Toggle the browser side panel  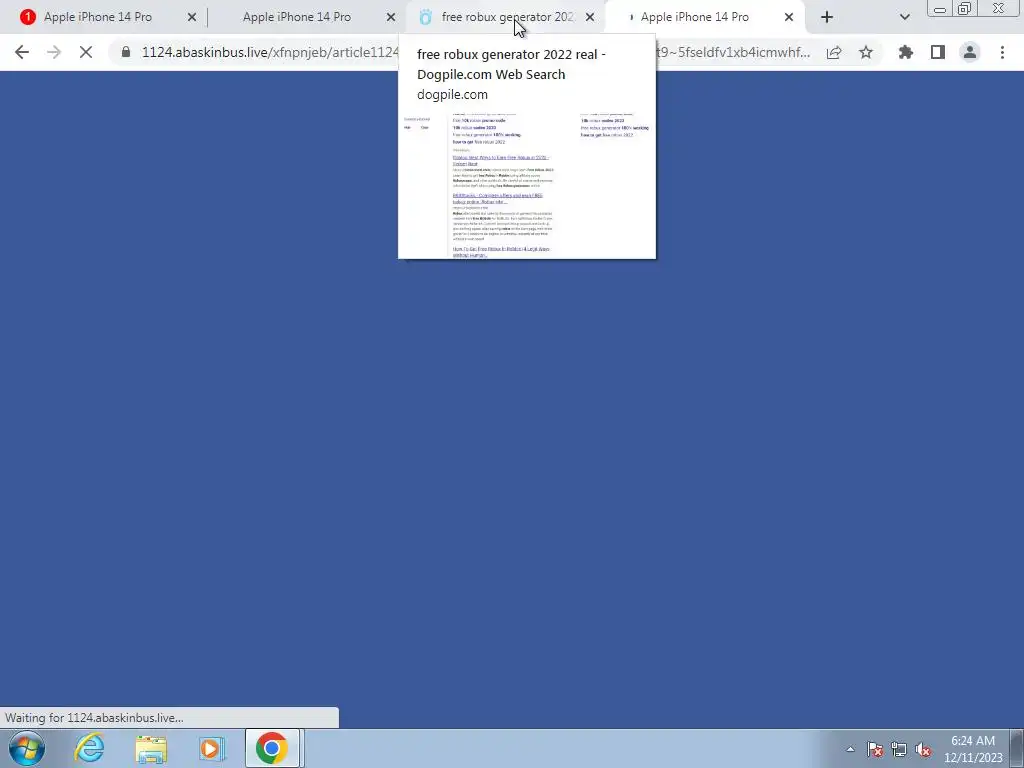938,52
